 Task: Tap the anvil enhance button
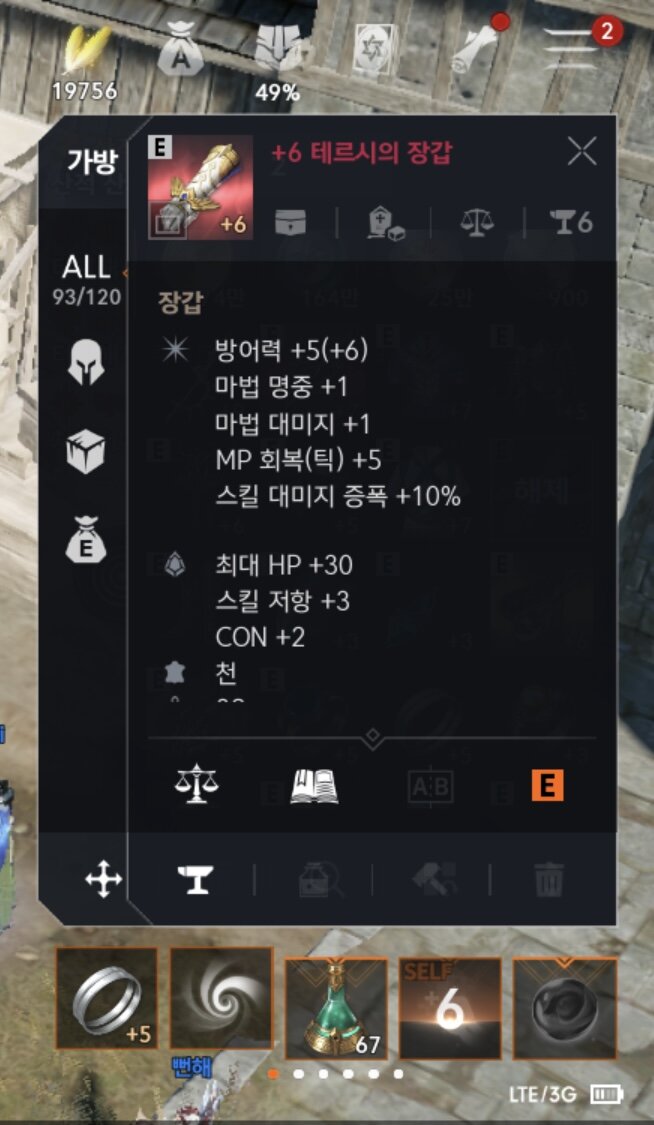coord(195,879)
